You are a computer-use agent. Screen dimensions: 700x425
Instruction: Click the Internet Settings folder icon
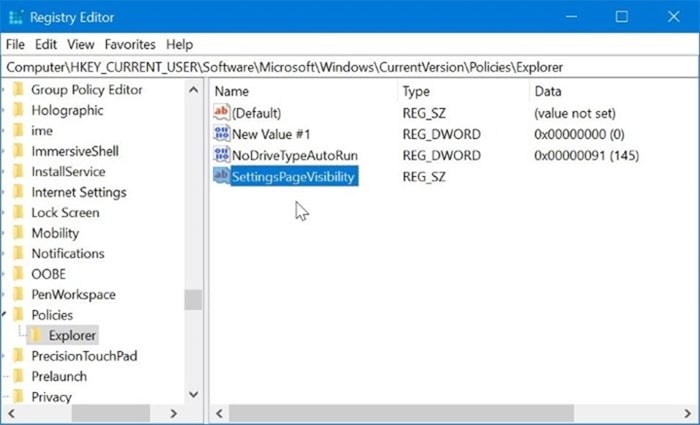(x=18, y=192)
